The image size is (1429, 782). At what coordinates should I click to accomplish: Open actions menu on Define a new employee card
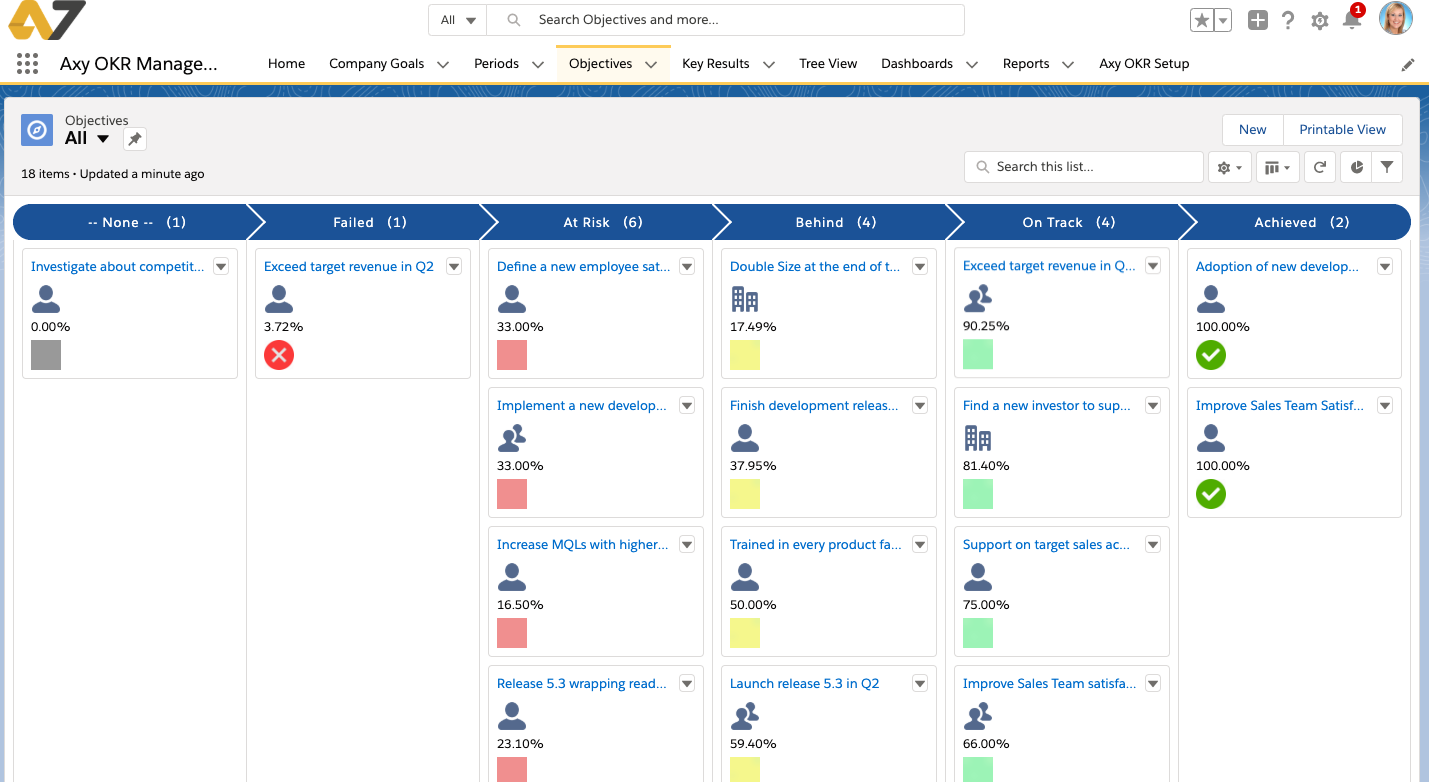click(687, 266)
